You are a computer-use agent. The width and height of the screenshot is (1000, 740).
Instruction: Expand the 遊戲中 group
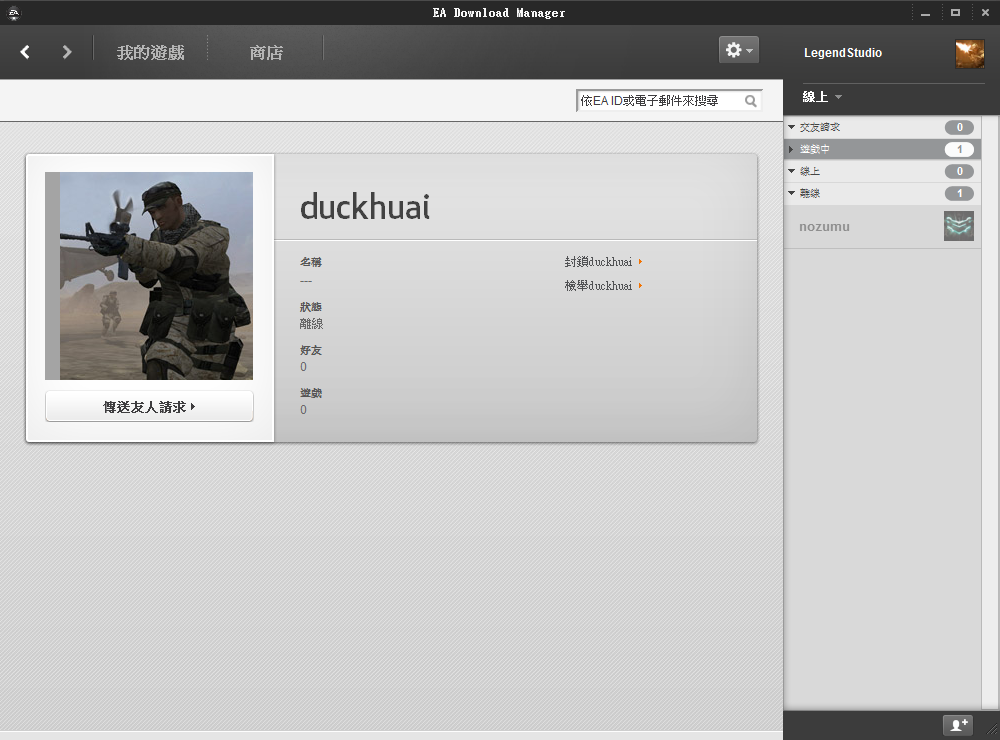tap(792, 150)
